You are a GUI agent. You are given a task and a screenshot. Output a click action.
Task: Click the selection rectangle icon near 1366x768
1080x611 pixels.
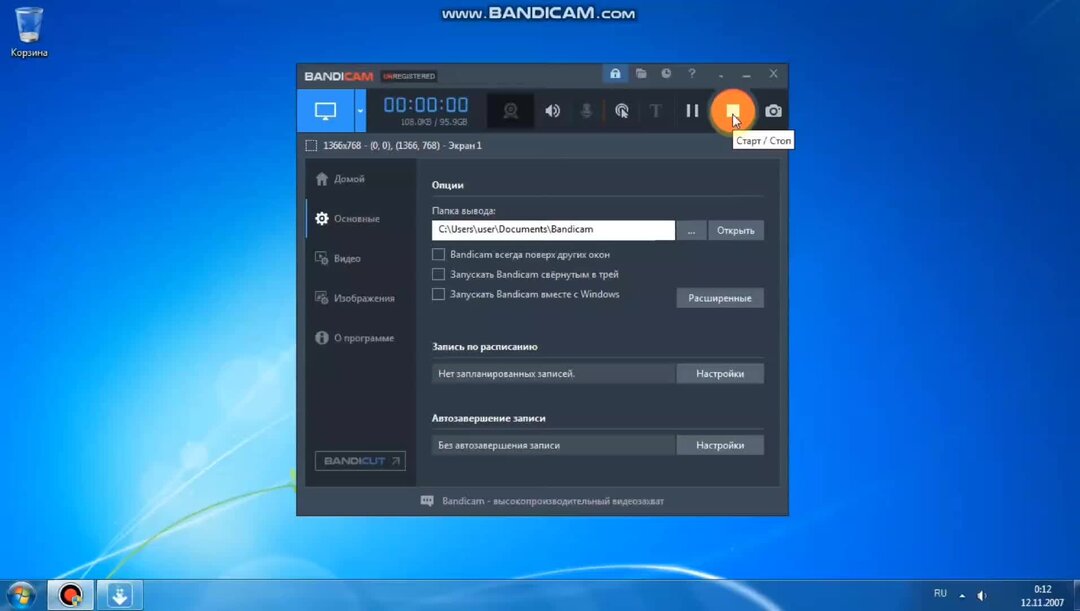(311, 145)
